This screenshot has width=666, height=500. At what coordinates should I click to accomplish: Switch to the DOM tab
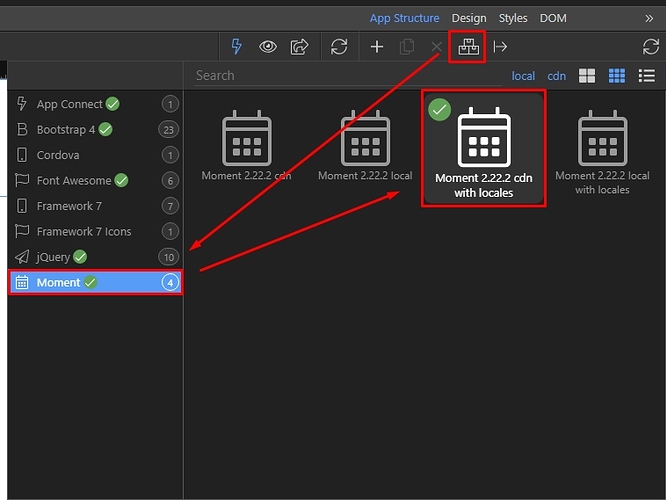click(x=553, y=18)
